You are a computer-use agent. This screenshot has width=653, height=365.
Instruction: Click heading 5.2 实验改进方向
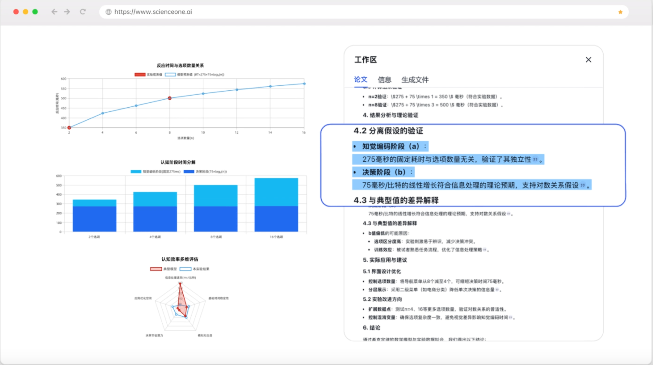click(382, 299)
